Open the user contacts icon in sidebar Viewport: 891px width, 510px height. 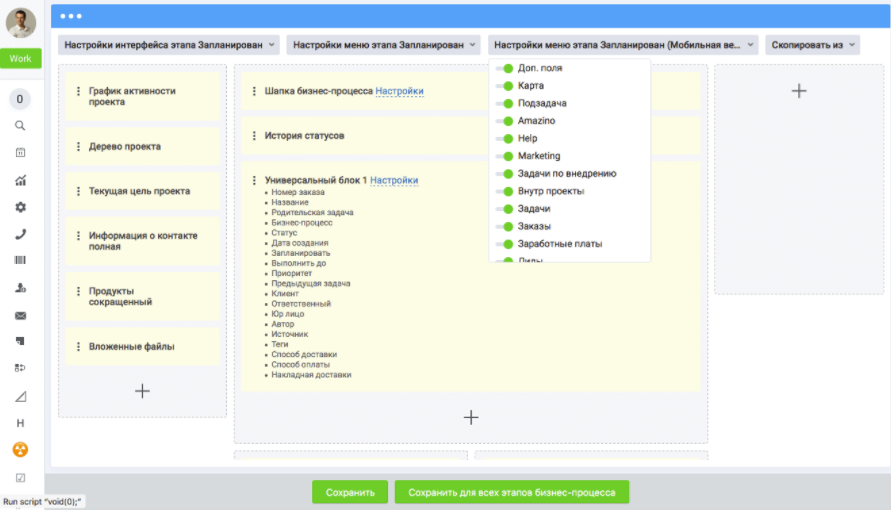click(20, 288)
